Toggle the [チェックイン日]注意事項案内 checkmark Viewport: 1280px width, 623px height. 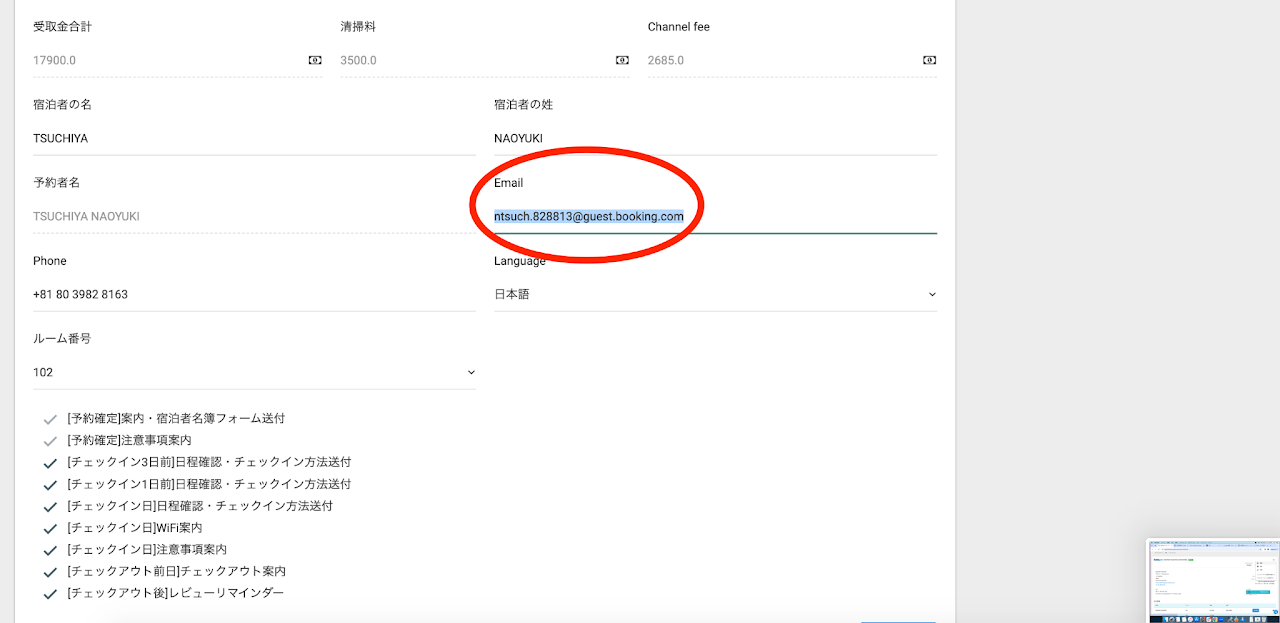coord(50,550)
